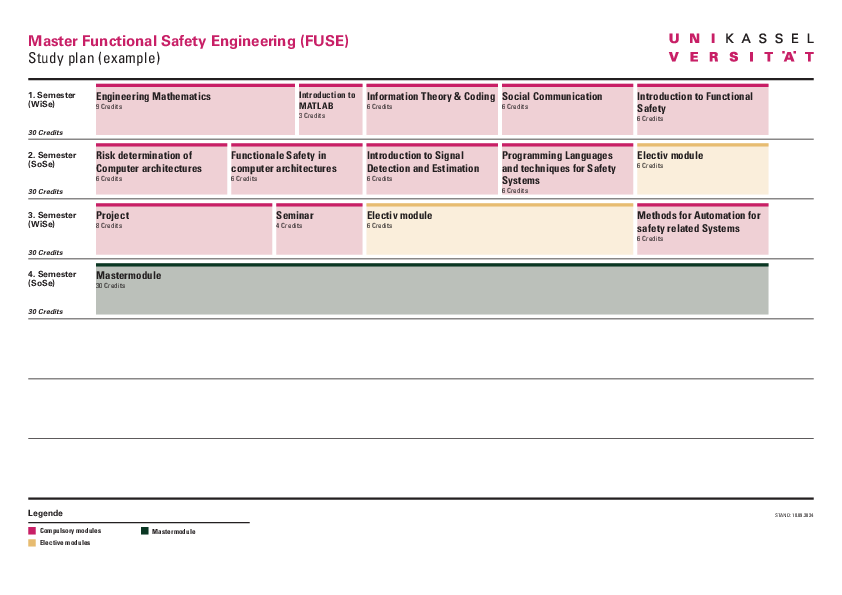Click the pink Compulsory modules legend square
842x595 pixels.
[32, 531]
